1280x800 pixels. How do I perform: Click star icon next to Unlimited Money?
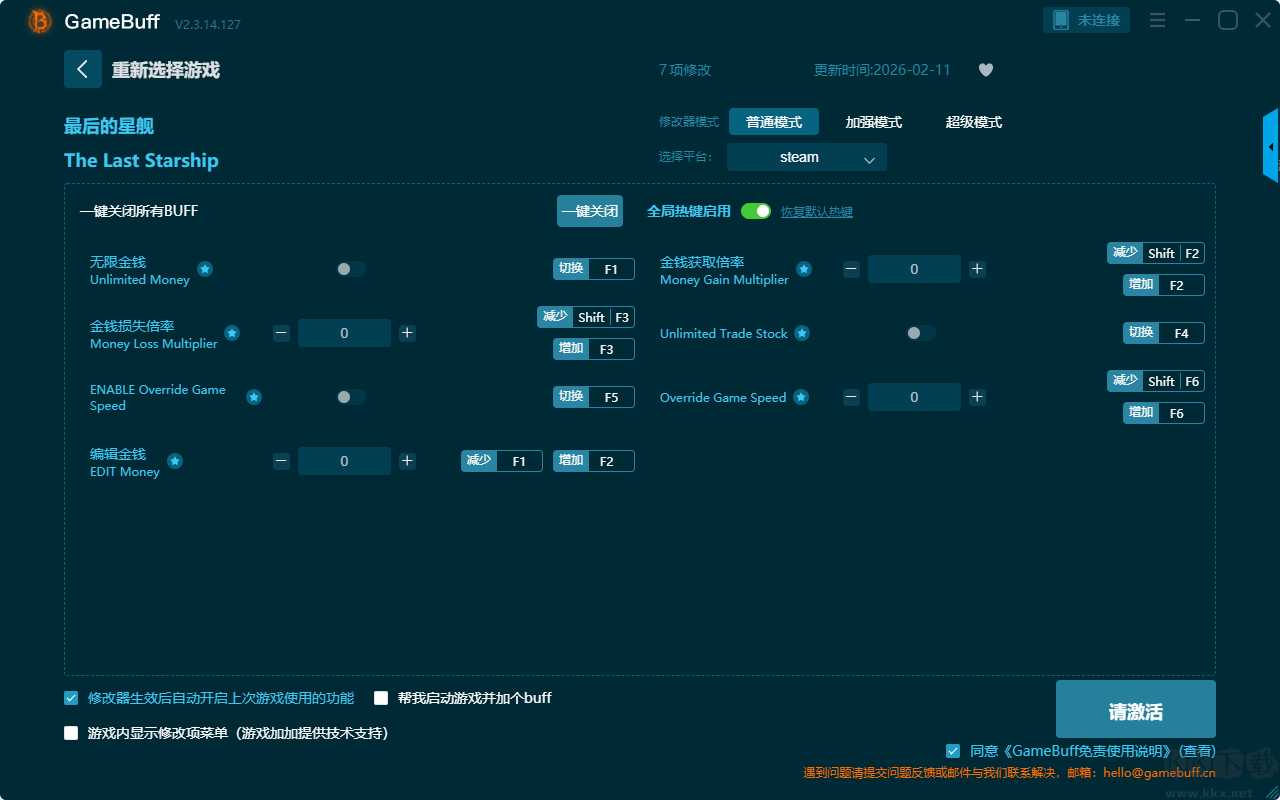pos(205,269)
